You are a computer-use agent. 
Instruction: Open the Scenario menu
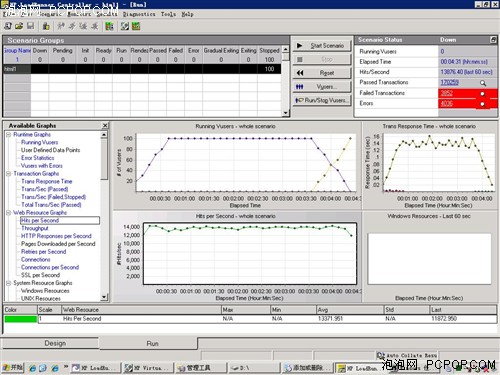pos(49,14)
